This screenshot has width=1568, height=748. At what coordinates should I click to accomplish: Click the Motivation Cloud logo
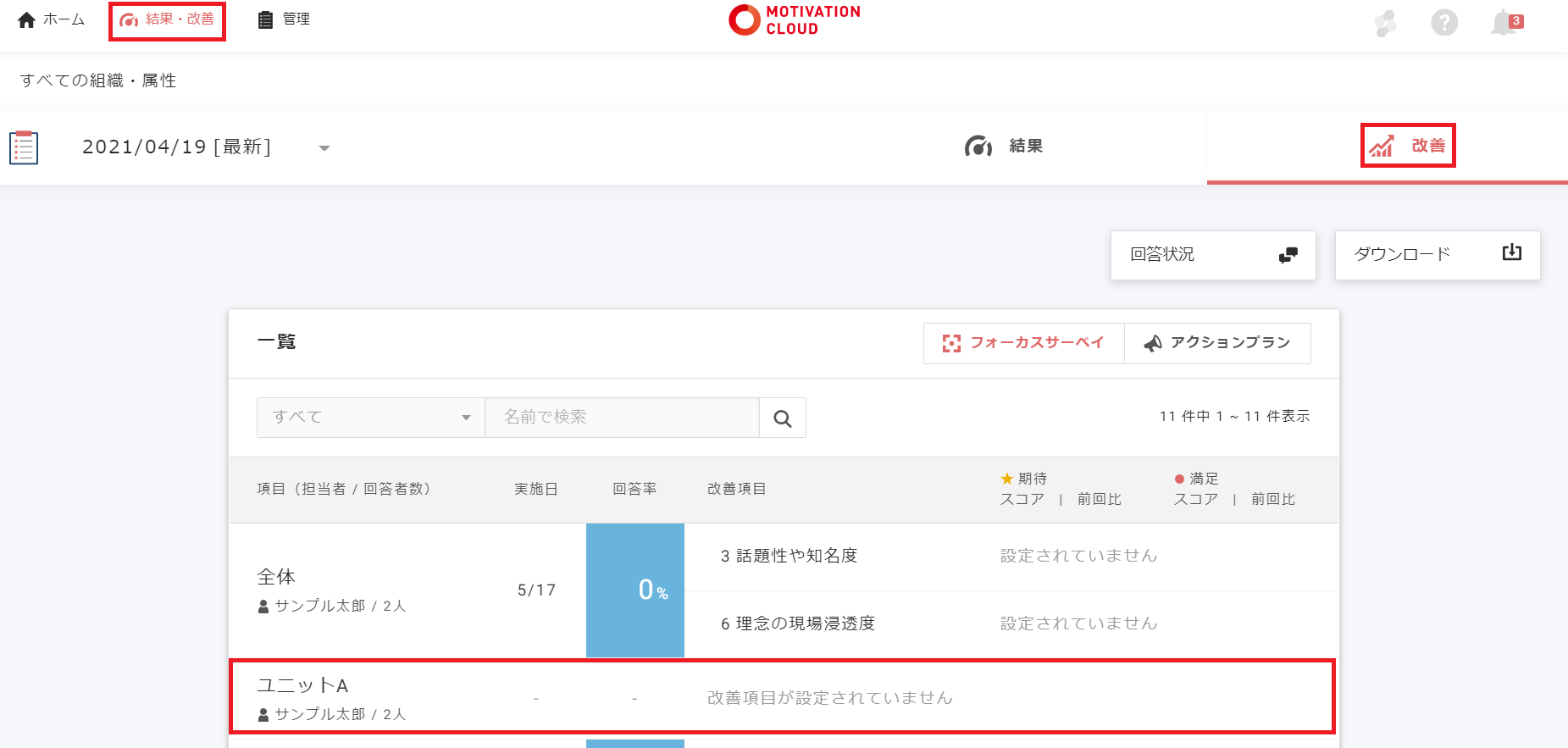tap(794, 20)
